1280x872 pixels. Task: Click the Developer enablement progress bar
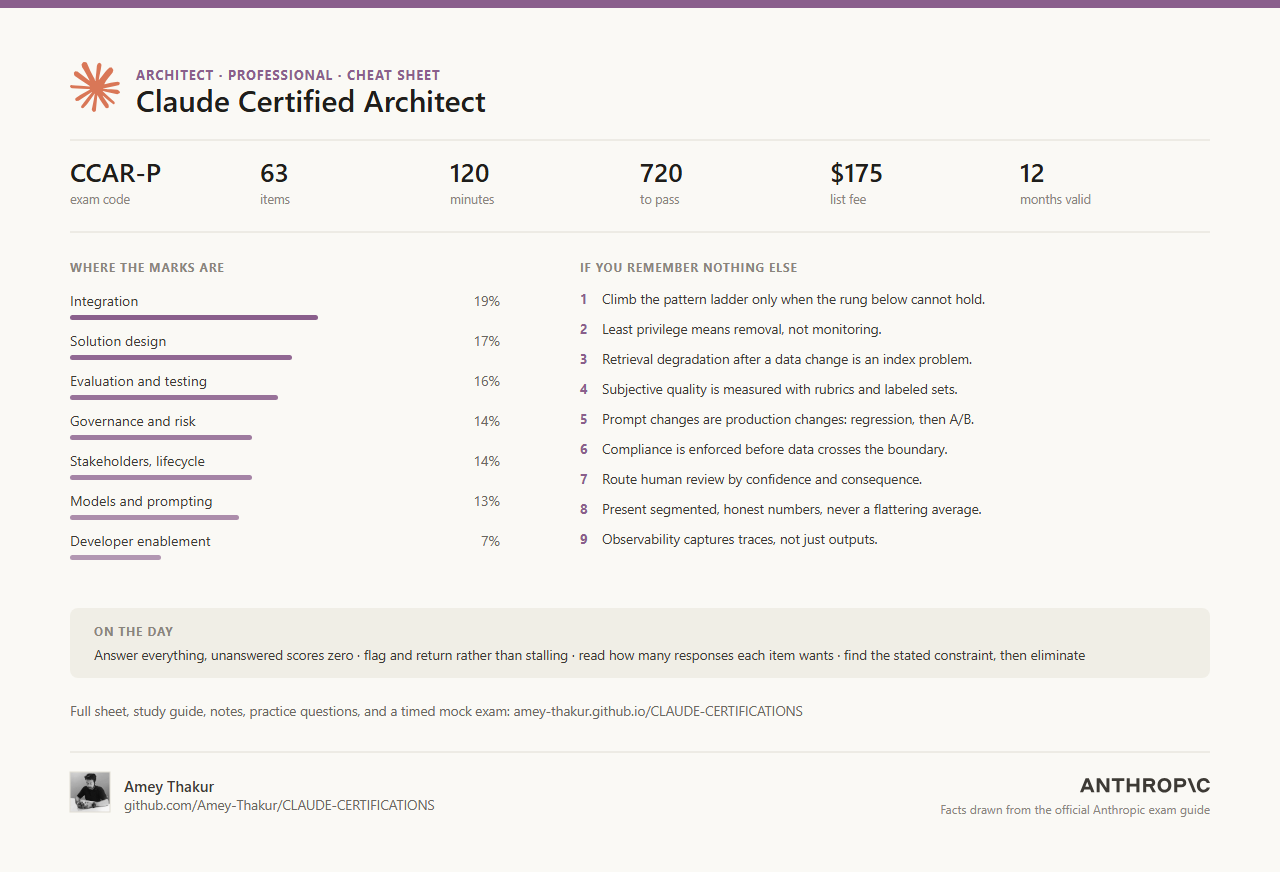pyautogui.click(x=115, y=557)
